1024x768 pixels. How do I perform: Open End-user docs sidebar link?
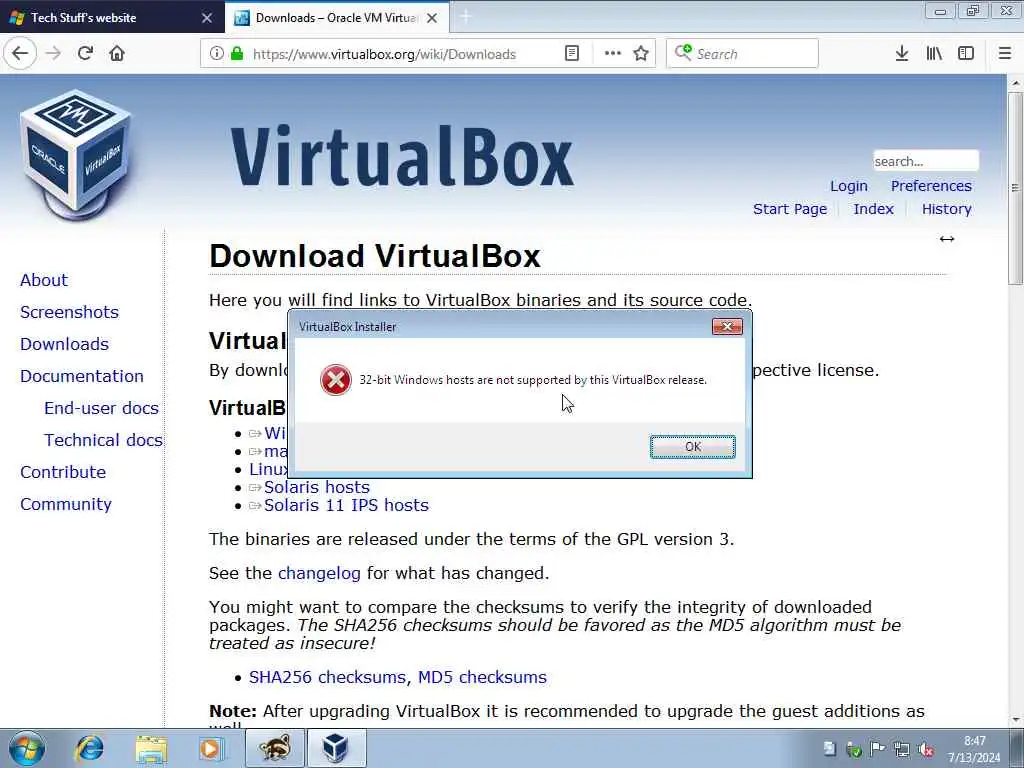pos(101,408)
